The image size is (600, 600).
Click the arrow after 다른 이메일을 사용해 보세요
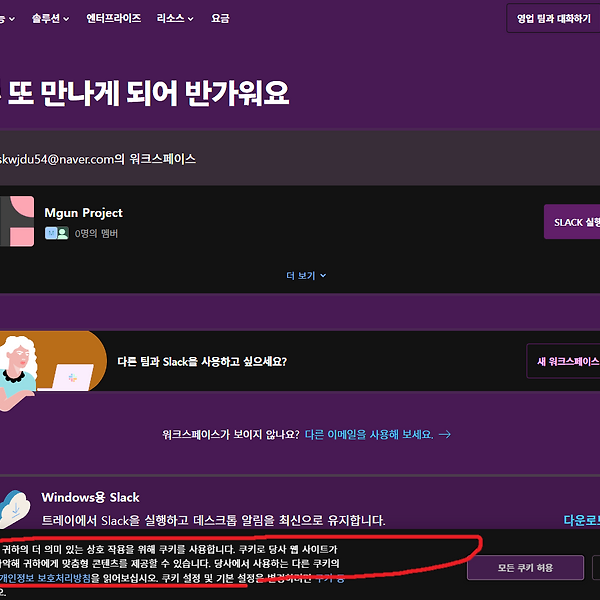point(445,434)
